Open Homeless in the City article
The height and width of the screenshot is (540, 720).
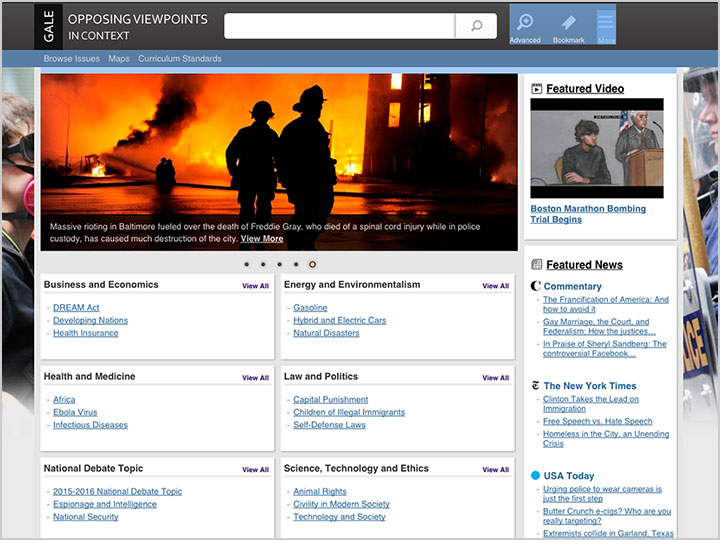pyautogui.click(x=606, y=439)
